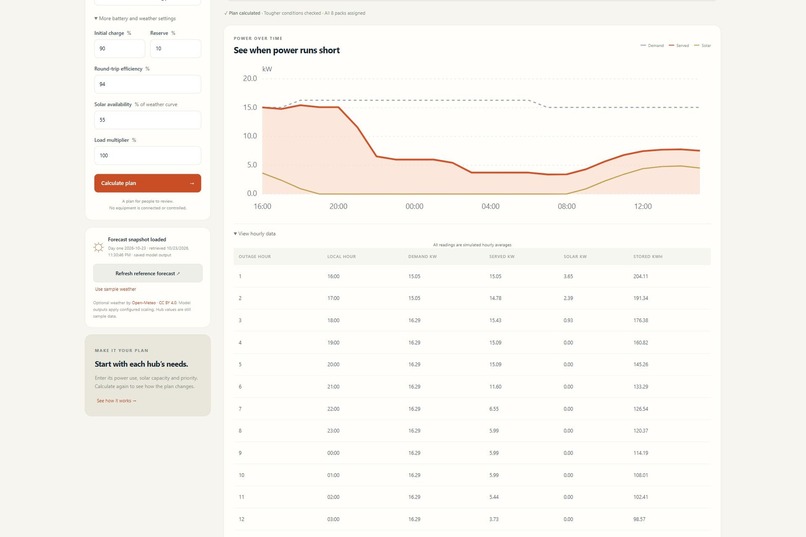The width and height of the screenshot is (806, 537).
Task: Click the sun forecast icon
Action: click(x=98, y=247)
